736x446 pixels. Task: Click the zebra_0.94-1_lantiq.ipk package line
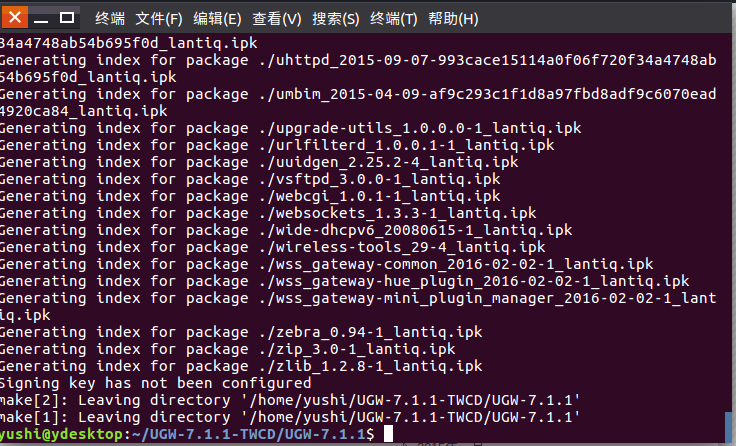[241, 332]
